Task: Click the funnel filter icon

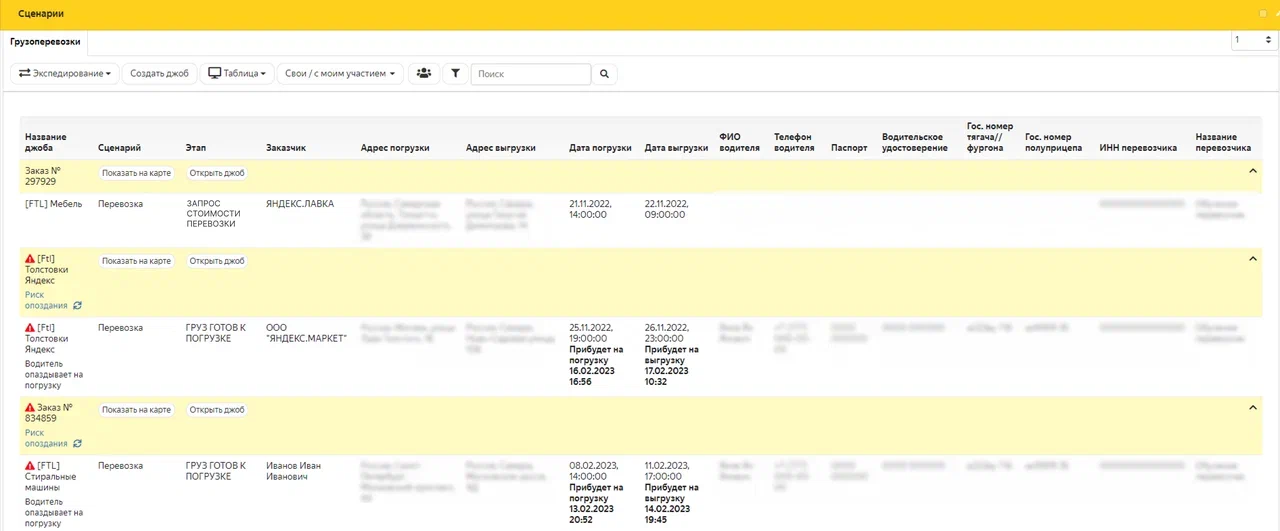Action: 455,74
